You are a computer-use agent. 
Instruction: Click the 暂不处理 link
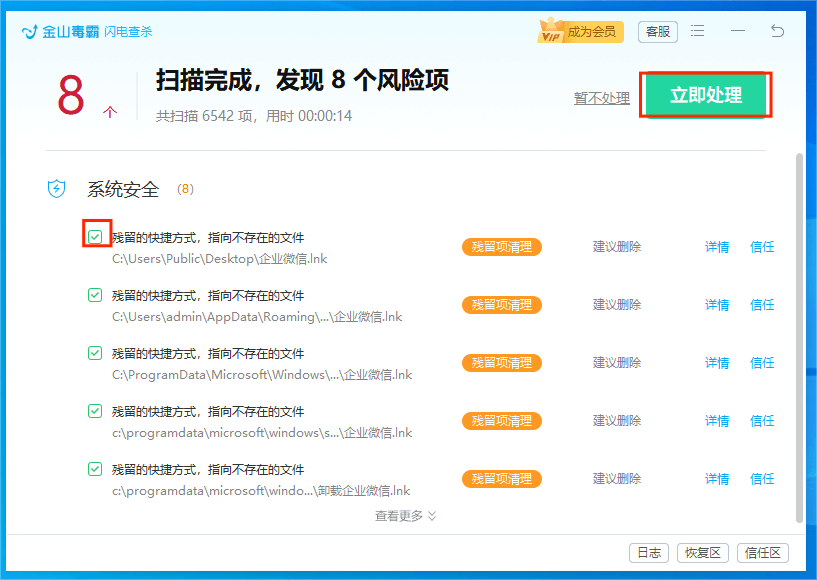click(601, 98)
